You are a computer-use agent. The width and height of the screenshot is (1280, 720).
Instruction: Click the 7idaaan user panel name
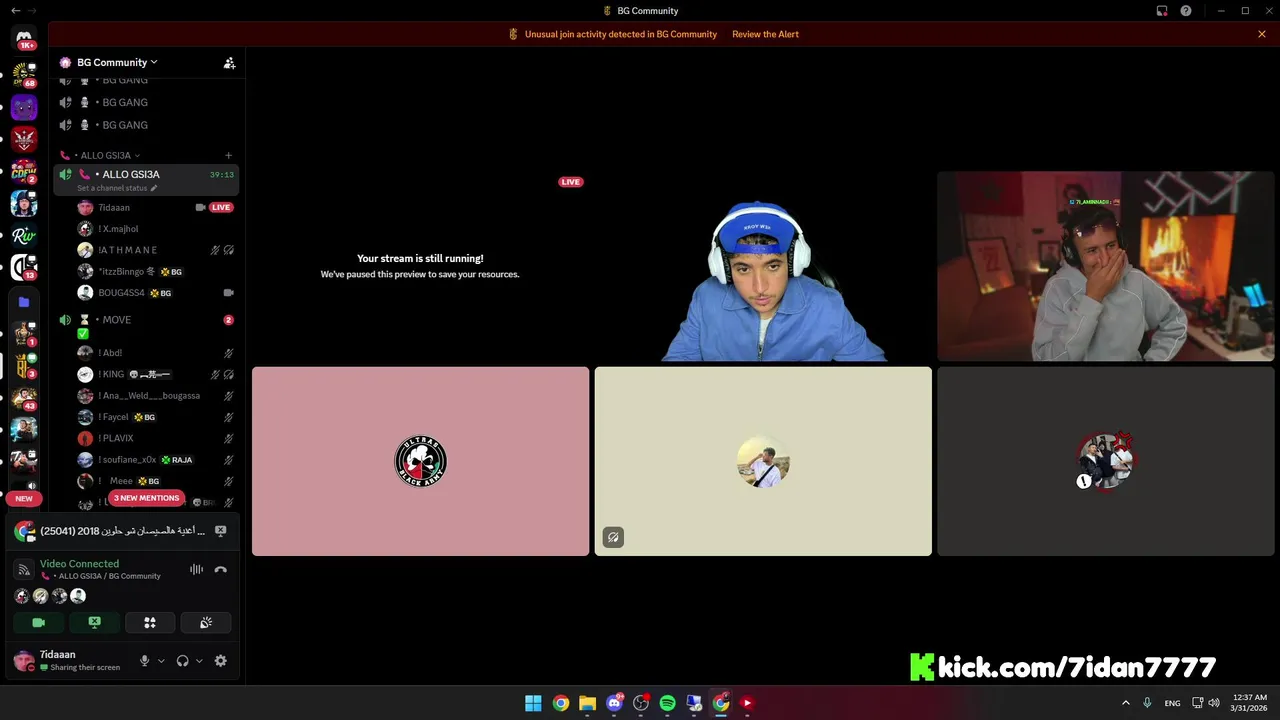(x=58, y=654)
